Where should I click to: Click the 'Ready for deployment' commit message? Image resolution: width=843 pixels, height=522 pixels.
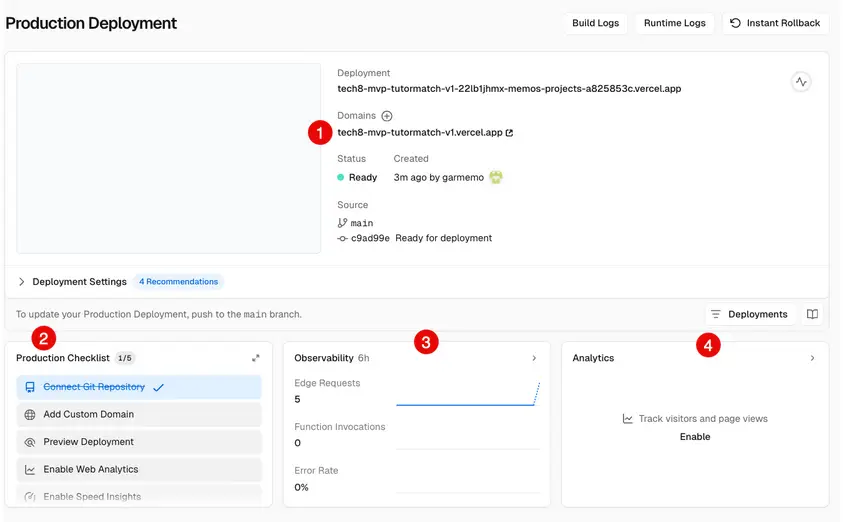click(444, 238)
